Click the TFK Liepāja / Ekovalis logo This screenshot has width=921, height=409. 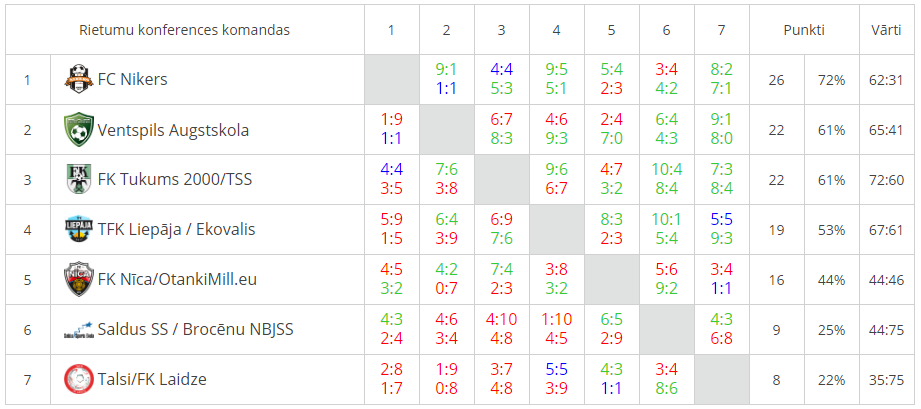click(79, 229)
